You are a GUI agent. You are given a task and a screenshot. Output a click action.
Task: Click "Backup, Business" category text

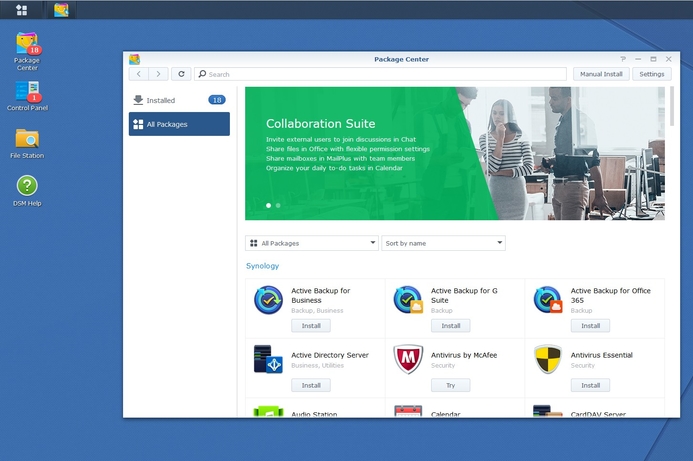(x=317, y=311)
